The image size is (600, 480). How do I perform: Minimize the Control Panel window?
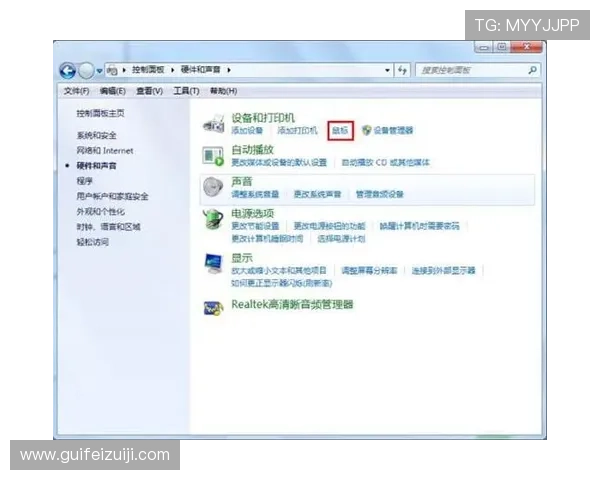pyautogui.click(x=484, y=47)
